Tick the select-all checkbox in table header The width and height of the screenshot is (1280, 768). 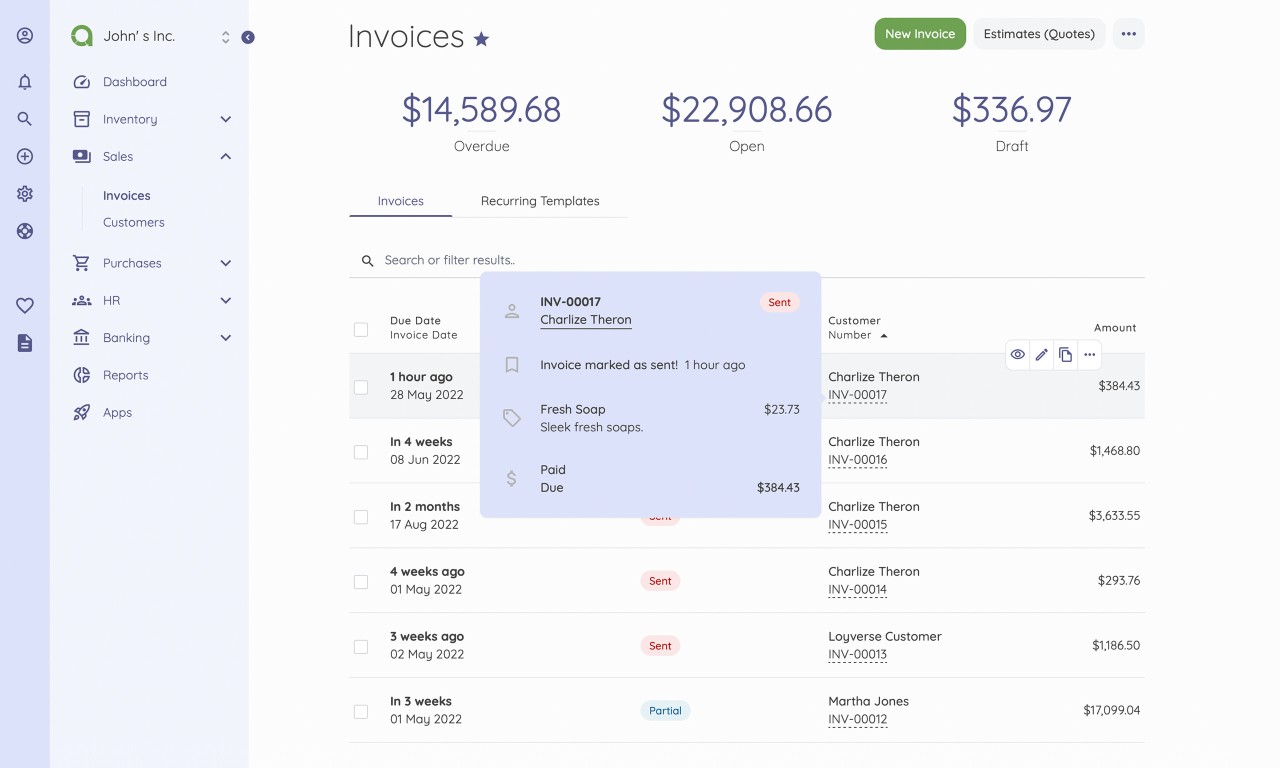pyautogui.click(x=361, y=329)
